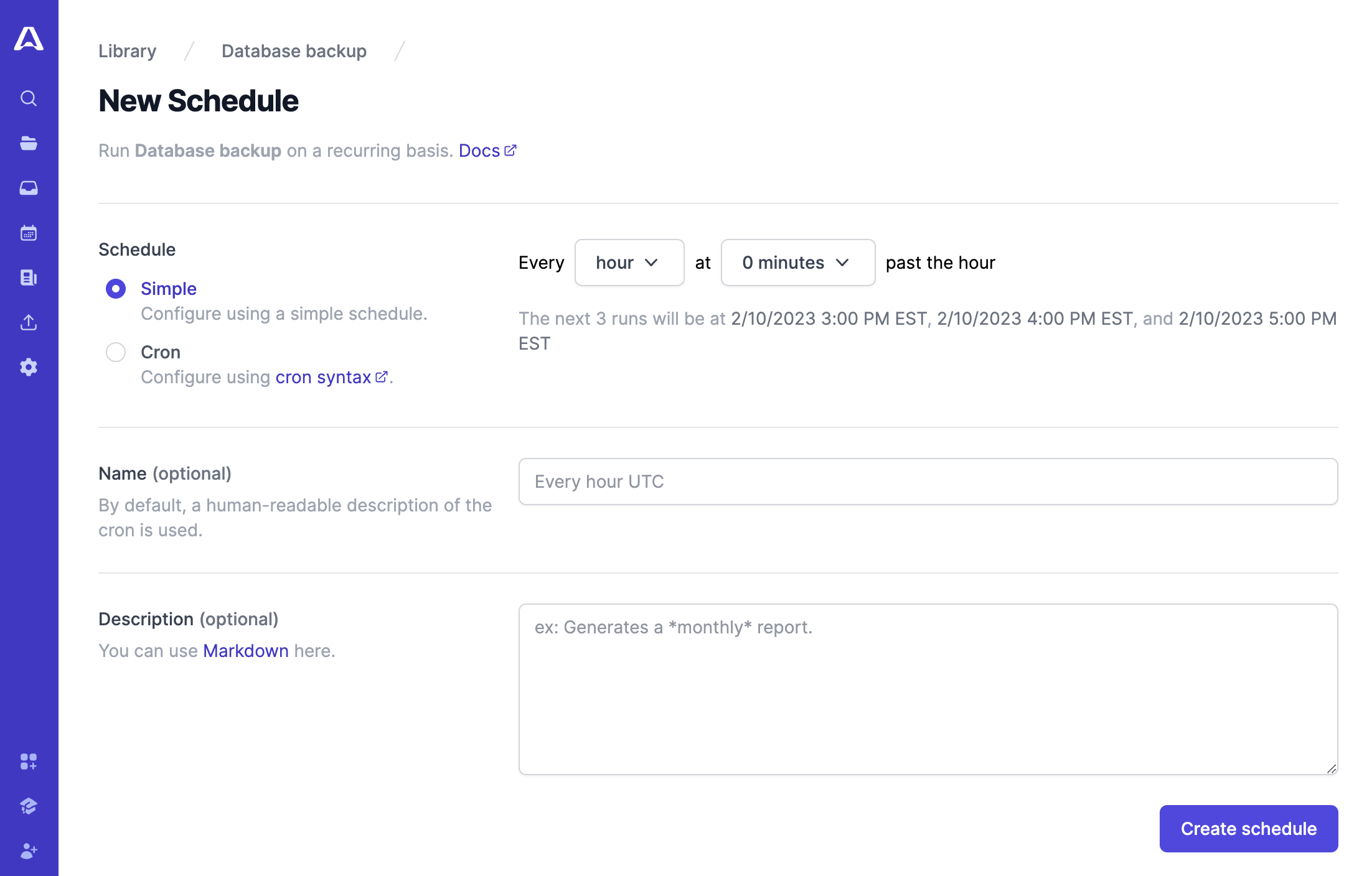1372x876 pixels.
Task: Click the external link icon after cron syntax
Action: pos(382,377)
